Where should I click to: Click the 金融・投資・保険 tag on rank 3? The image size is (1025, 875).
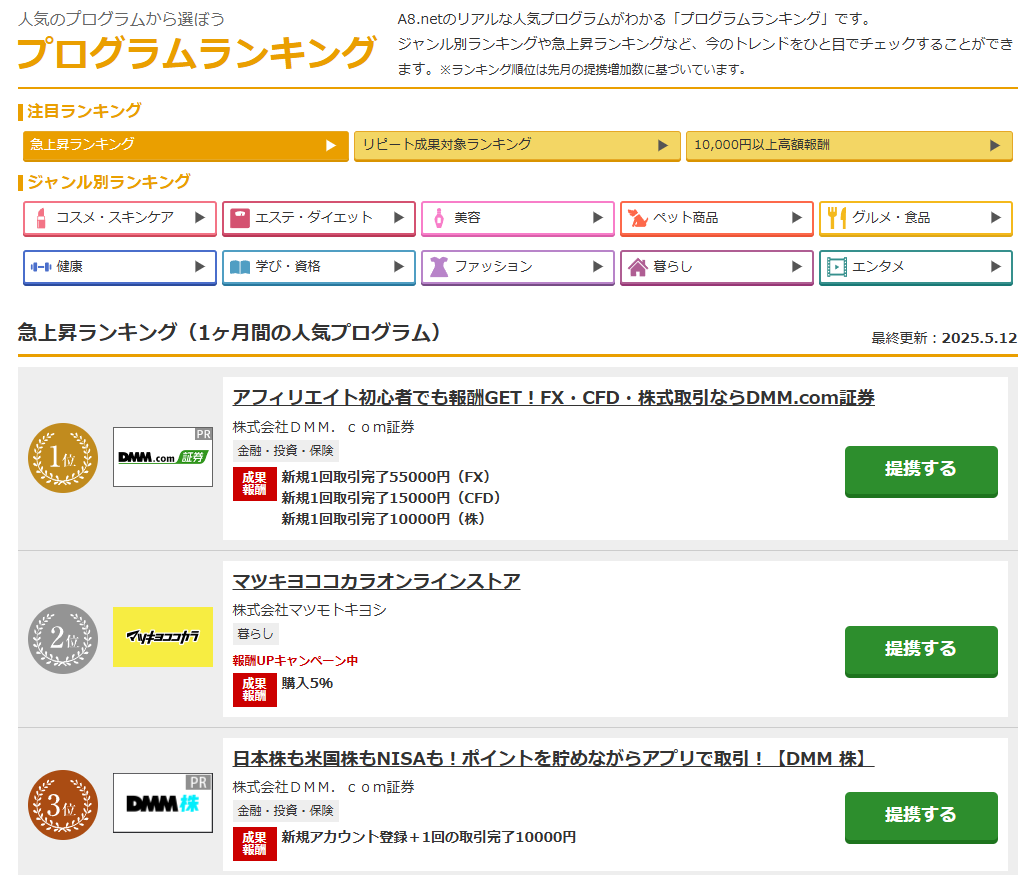coord(286,811)
